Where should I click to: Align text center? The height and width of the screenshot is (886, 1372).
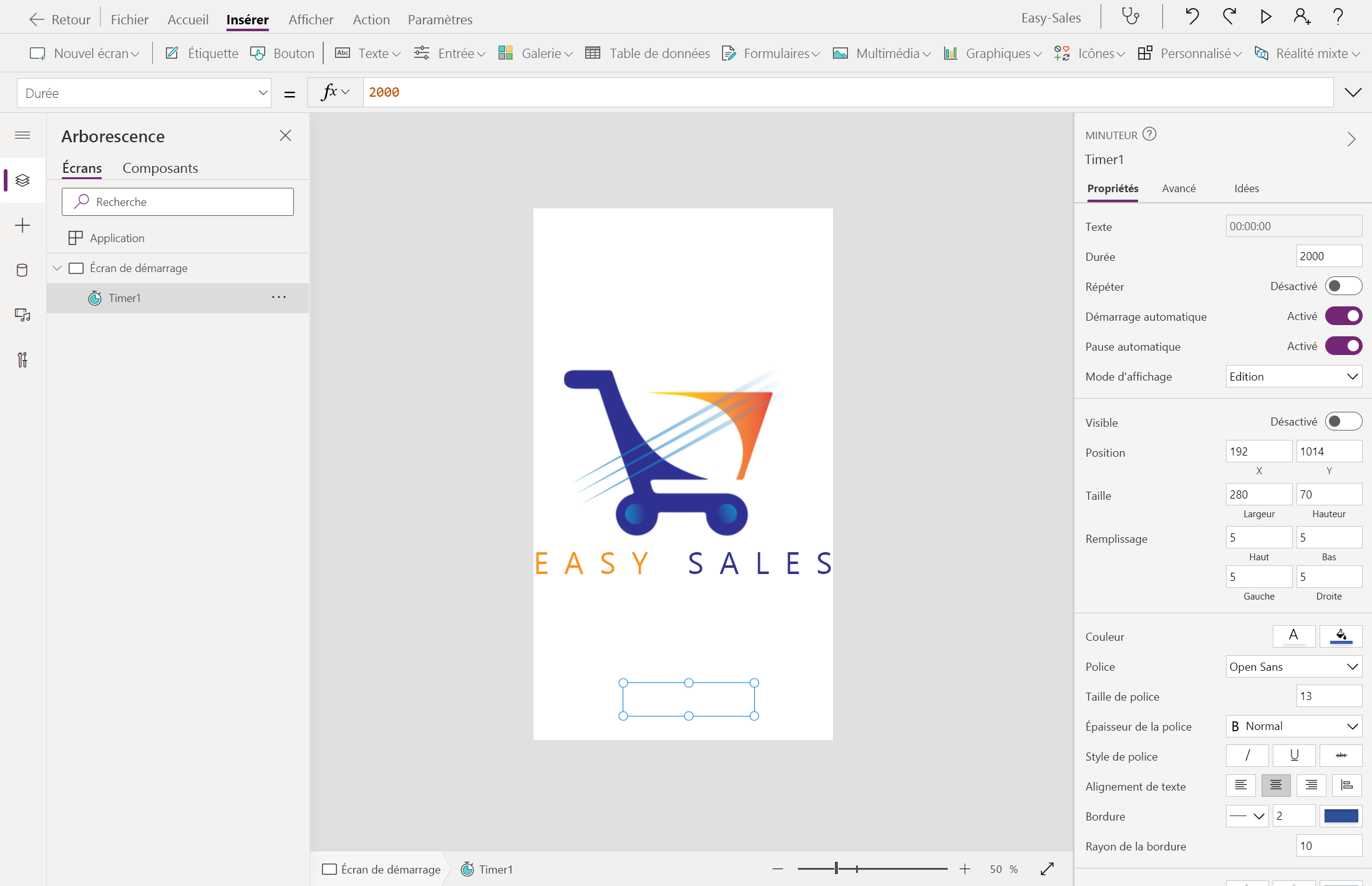tap(1276, 786)
